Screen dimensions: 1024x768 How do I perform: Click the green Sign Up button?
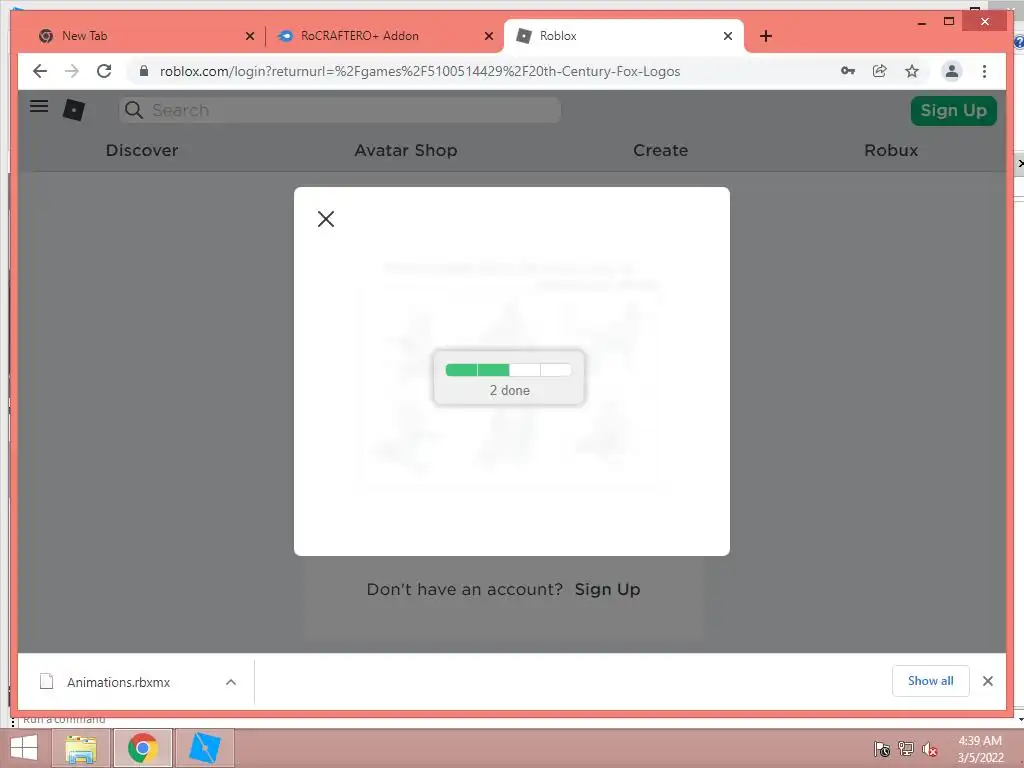[953, 110]
